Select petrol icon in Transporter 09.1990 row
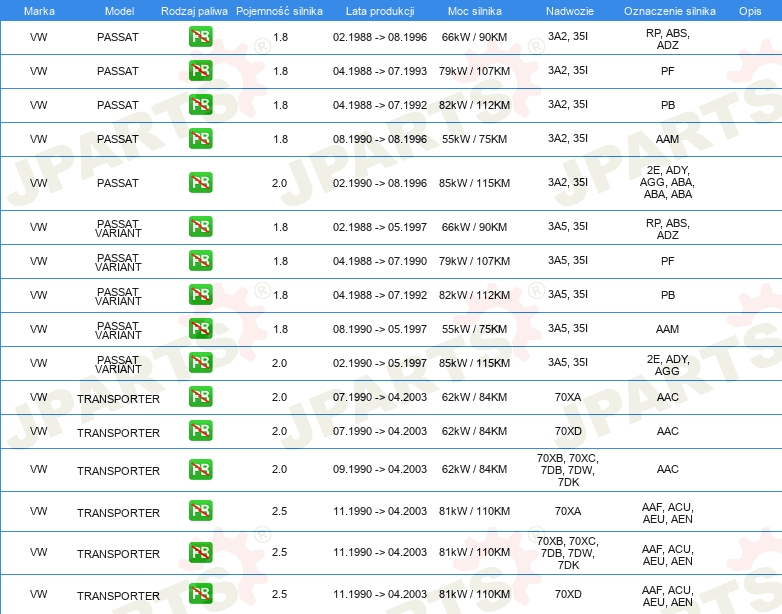Image resolution: width=782 pixels, height=614 pixels. pos(200,469)
